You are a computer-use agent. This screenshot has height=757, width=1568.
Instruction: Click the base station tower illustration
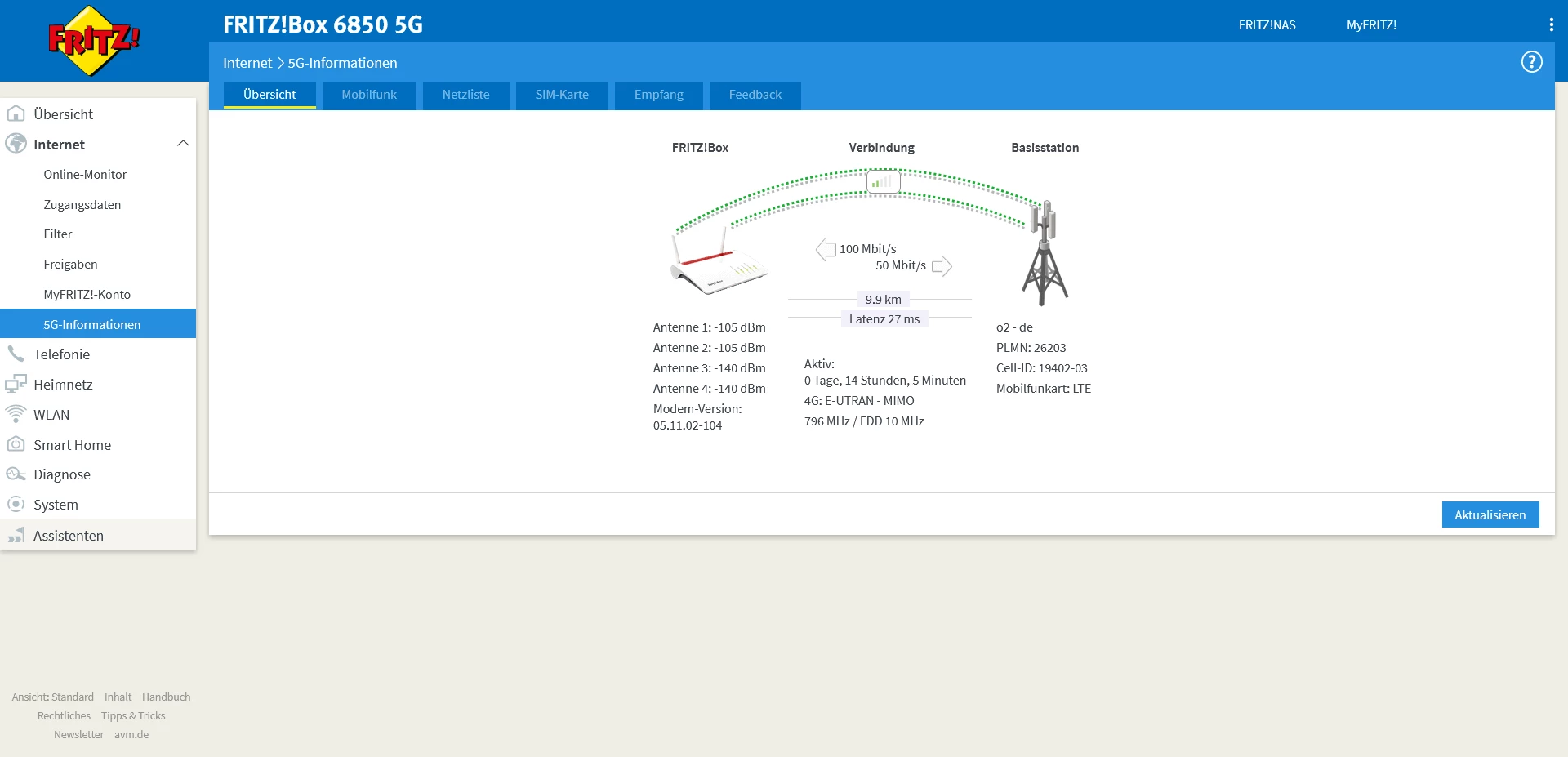point(1045,253)
